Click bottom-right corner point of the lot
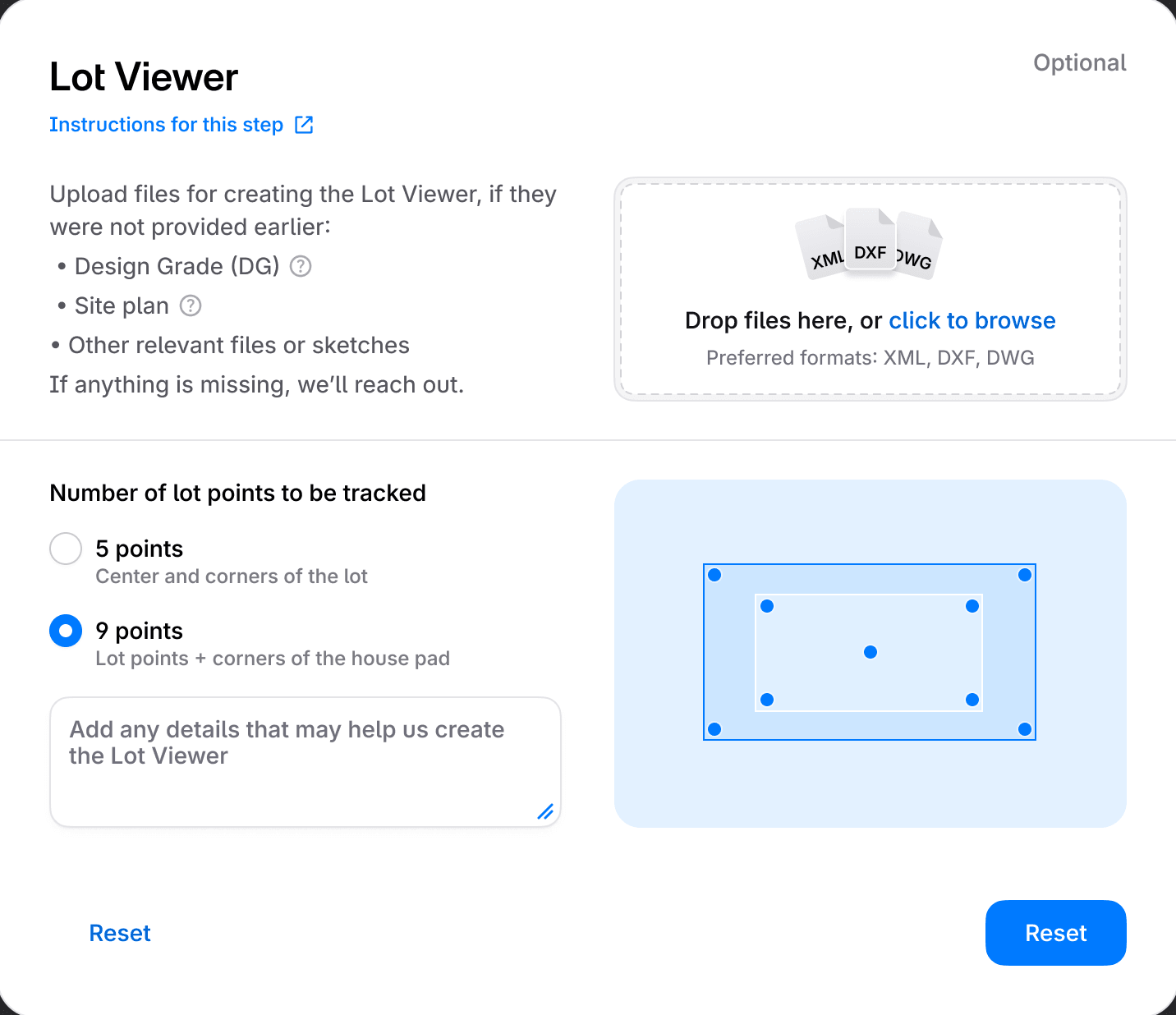1176x1015 pixels. [x=1025, y=729]
